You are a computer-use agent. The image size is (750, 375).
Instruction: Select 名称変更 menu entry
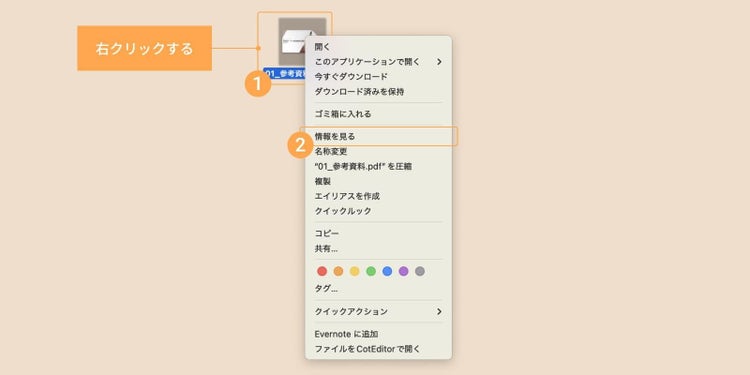[x=378, y=152]
